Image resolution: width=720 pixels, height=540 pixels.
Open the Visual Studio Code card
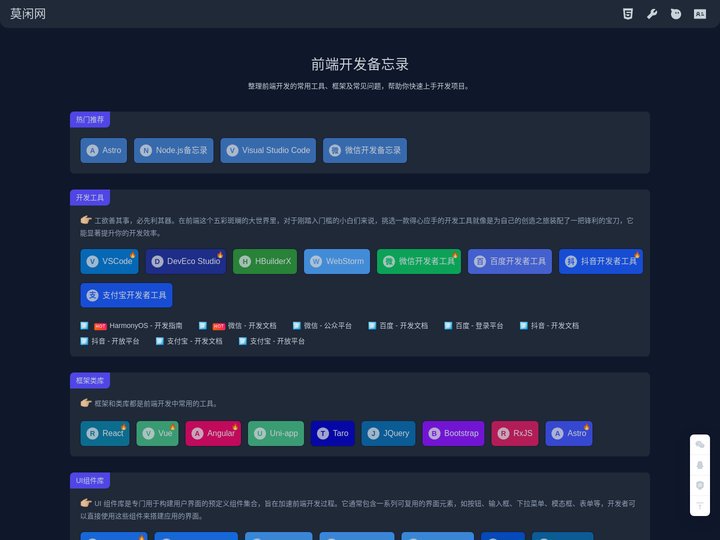268,150
